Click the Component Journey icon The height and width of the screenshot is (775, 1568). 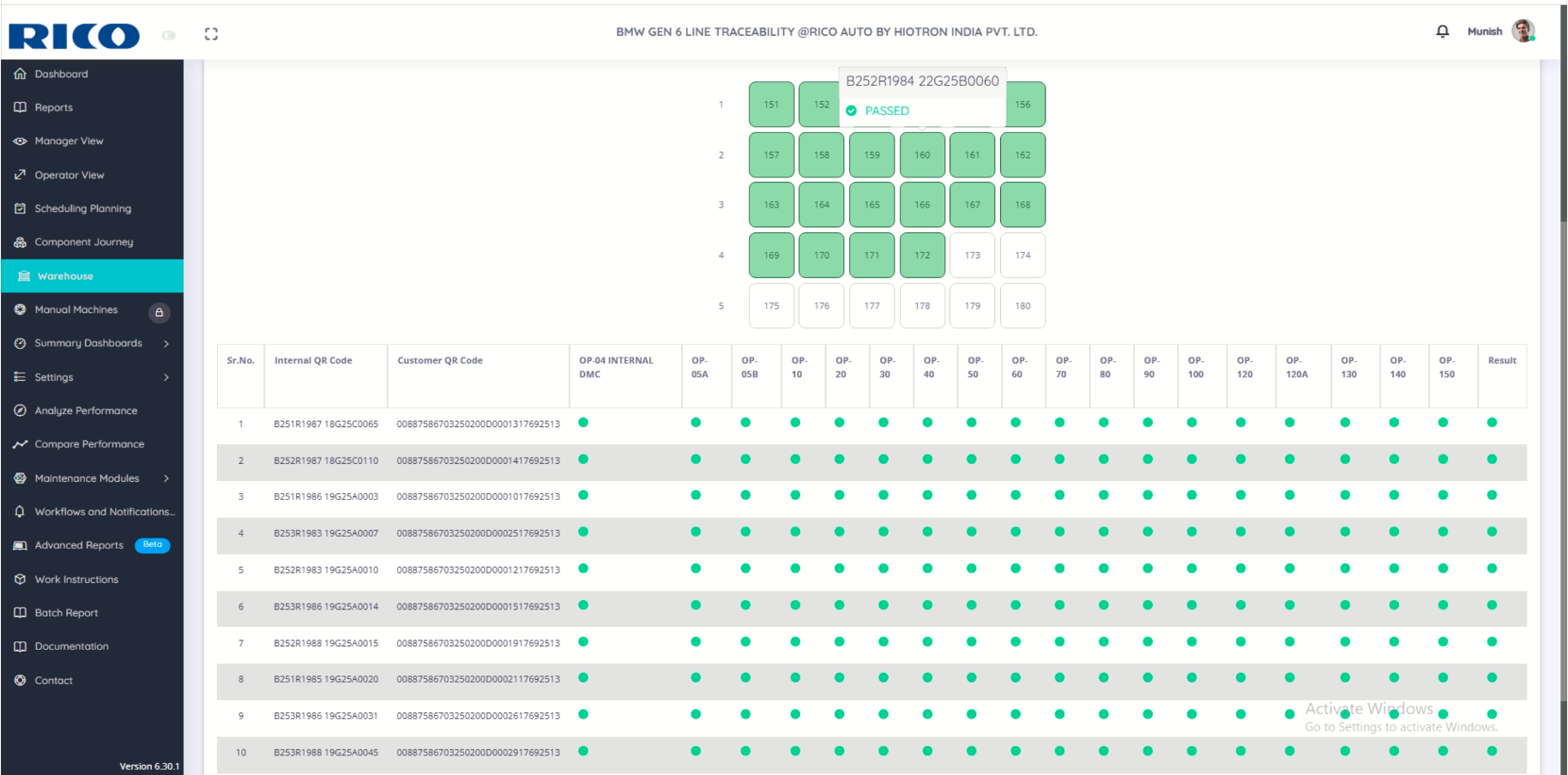(x=20, y=242)
